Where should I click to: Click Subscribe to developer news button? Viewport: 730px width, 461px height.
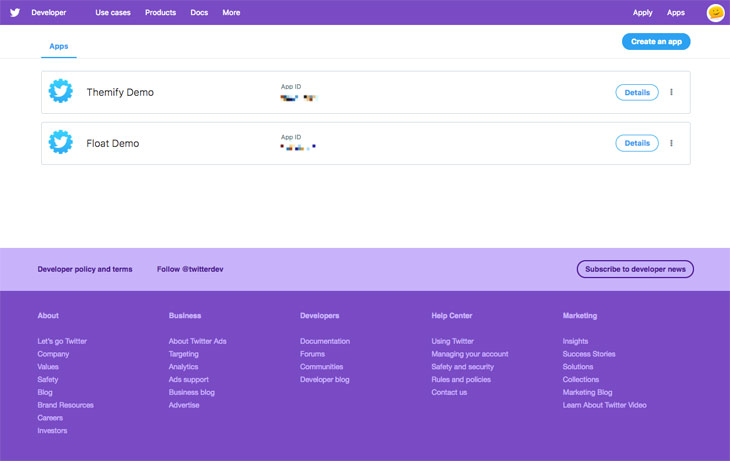(635, 269)
